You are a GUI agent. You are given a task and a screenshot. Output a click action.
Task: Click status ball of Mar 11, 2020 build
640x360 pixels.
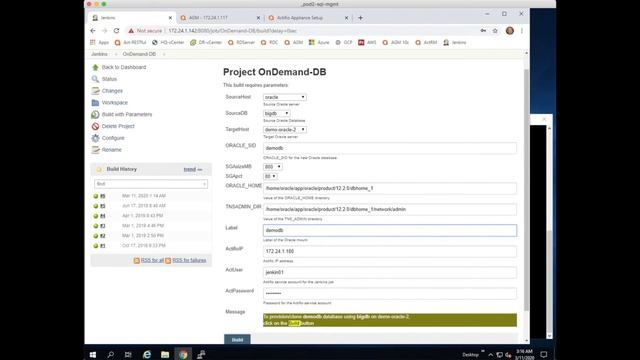[x=96, y=196]
